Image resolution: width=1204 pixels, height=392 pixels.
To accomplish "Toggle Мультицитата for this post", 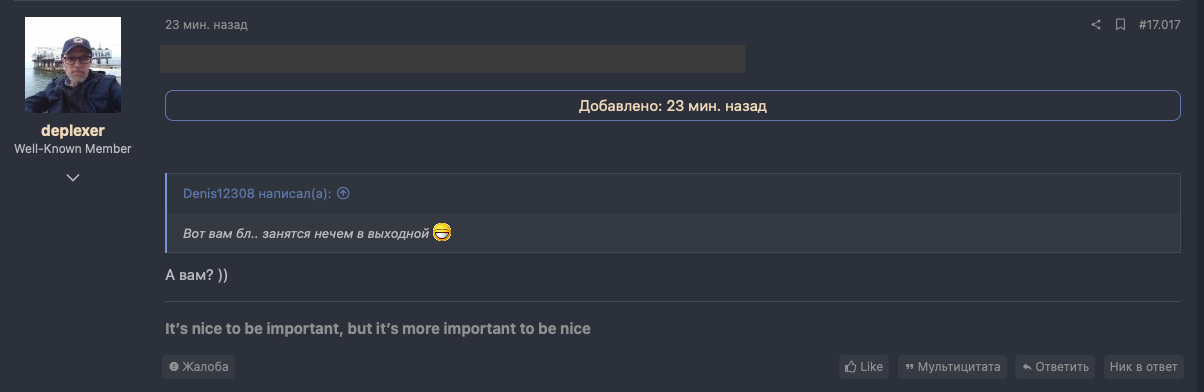I will pyautogui.click(x=952, y=367).
